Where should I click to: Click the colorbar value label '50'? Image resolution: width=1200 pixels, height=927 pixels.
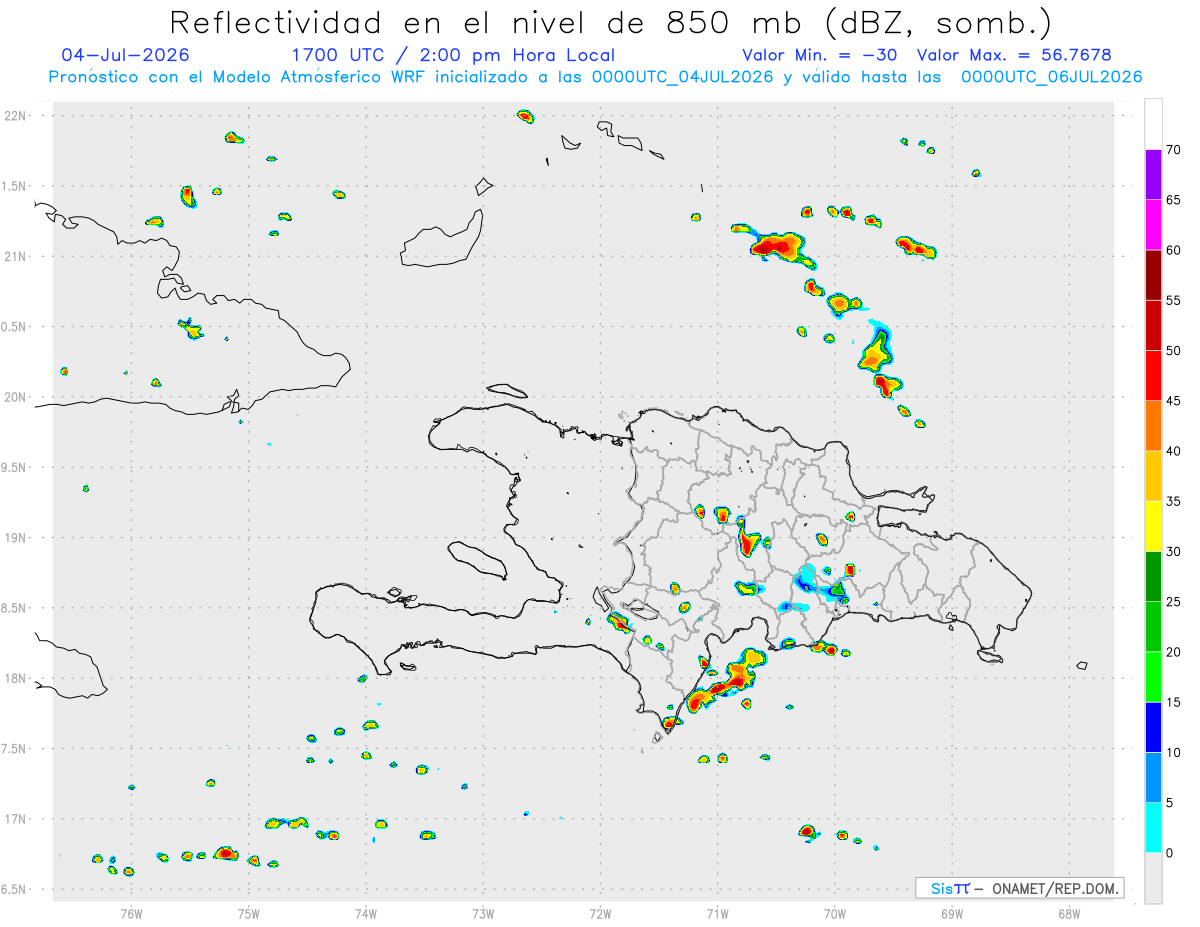coord(1173,351)
